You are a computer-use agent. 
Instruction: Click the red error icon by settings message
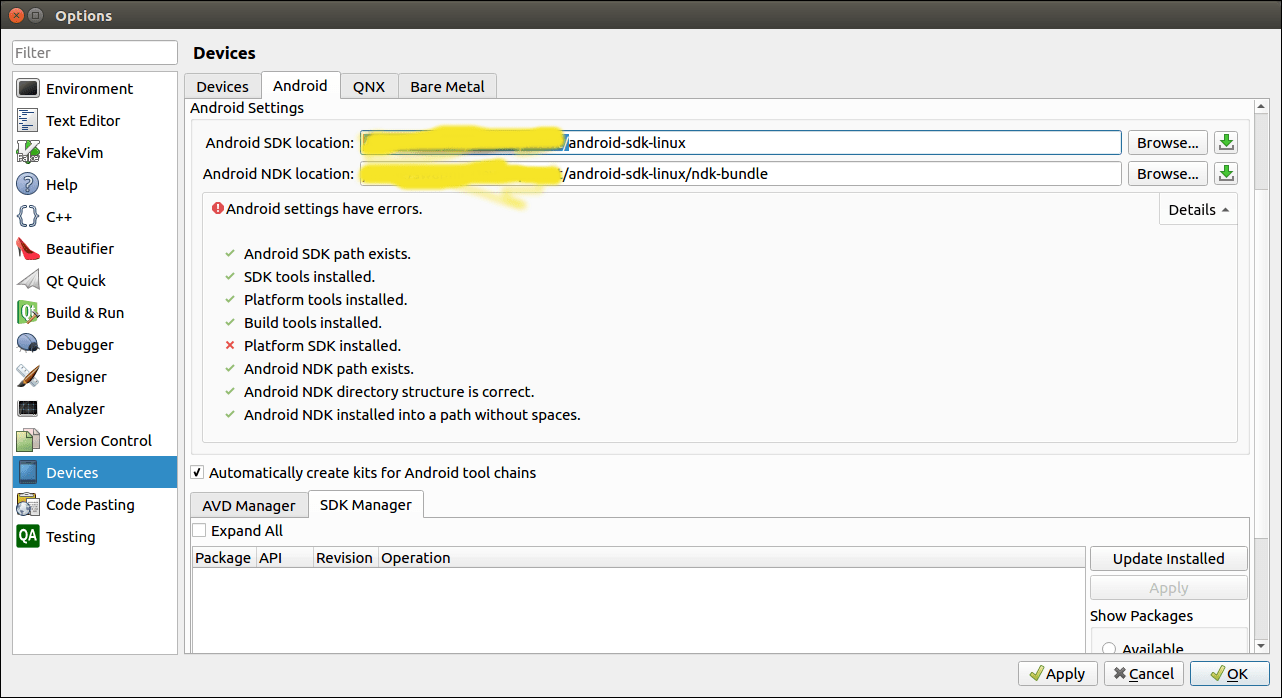218,209
